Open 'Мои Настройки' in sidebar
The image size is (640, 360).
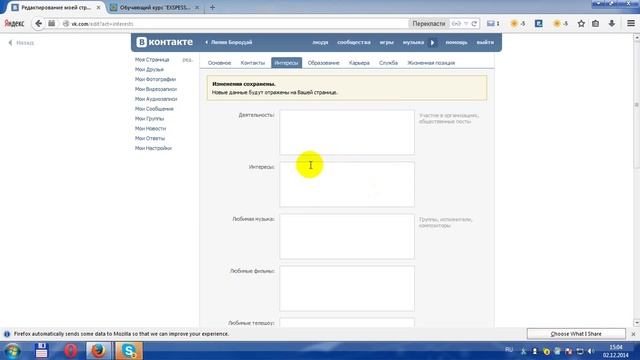(153, 148)
